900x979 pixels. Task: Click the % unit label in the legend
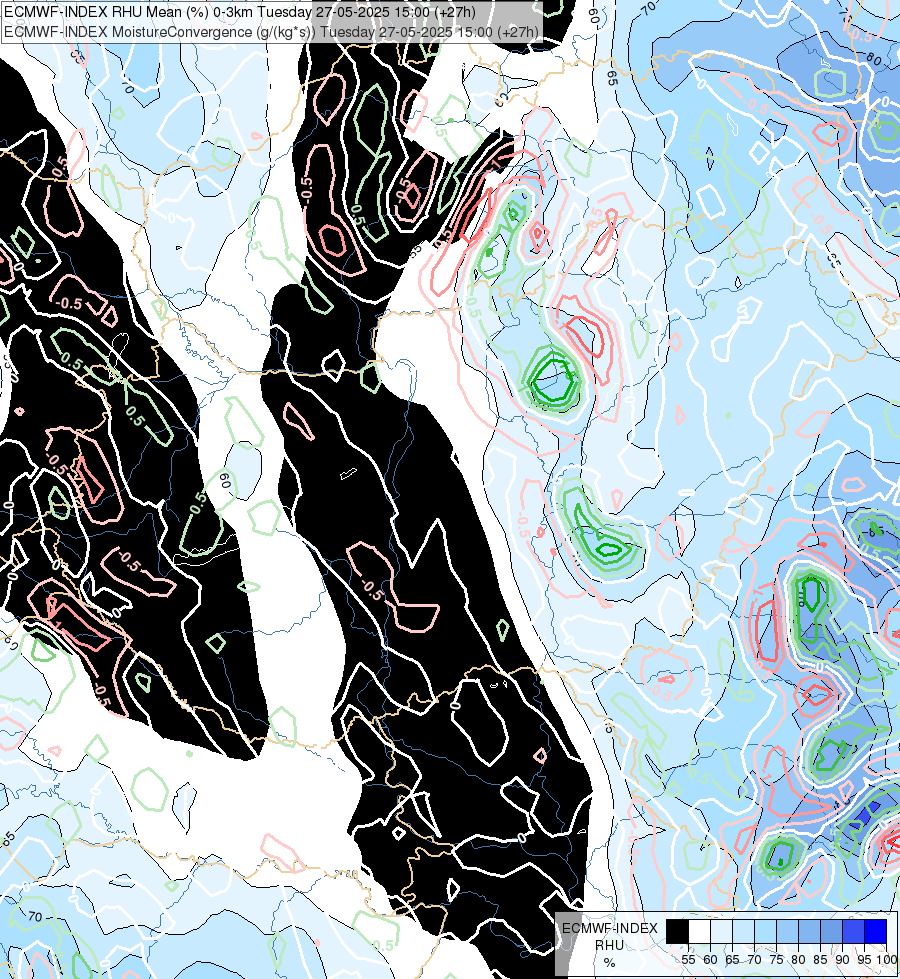609,963
